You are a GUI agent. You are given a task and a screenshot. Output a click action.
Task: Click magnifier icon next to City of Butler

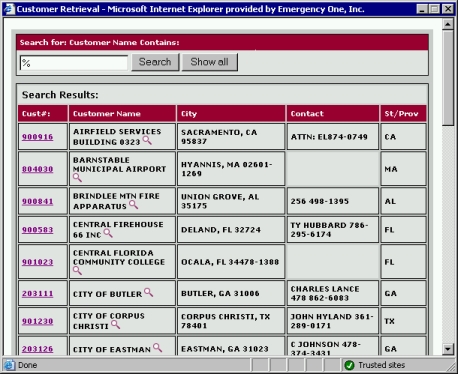coord(149,293)
